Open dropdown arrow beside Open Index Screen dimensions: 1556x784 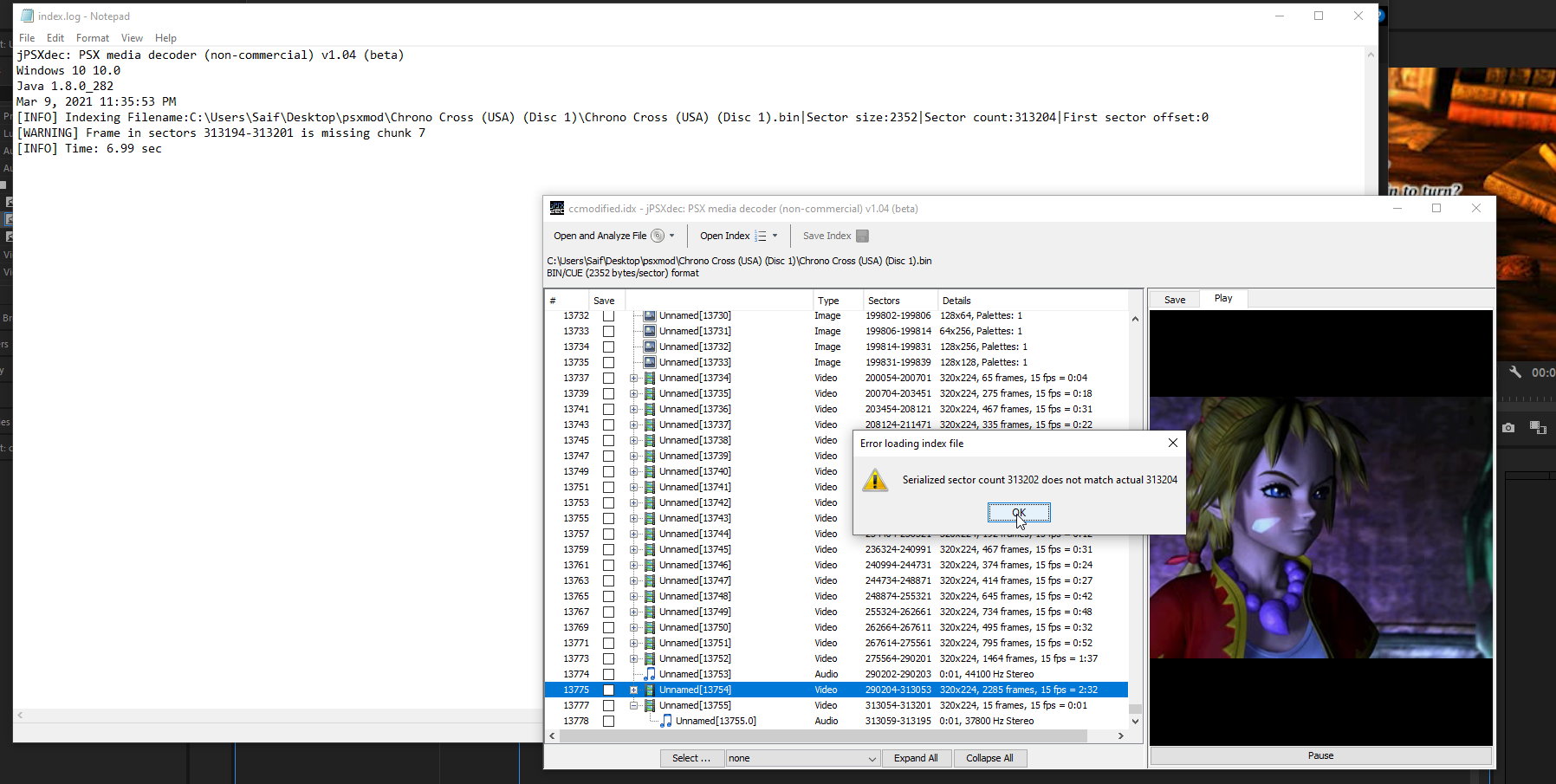(x=775, y=236)
